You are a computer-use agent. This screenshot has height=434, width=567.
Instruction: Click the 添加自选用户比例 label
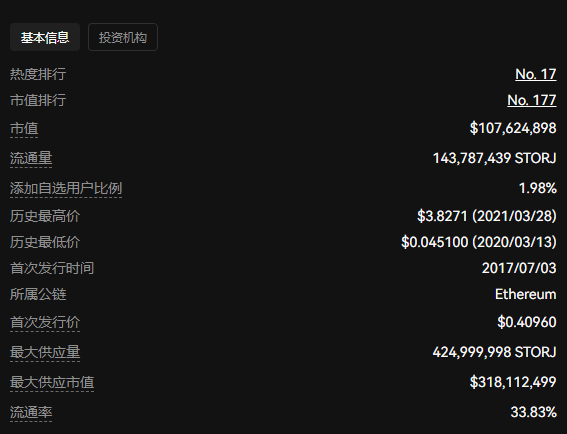pos(66,188)
